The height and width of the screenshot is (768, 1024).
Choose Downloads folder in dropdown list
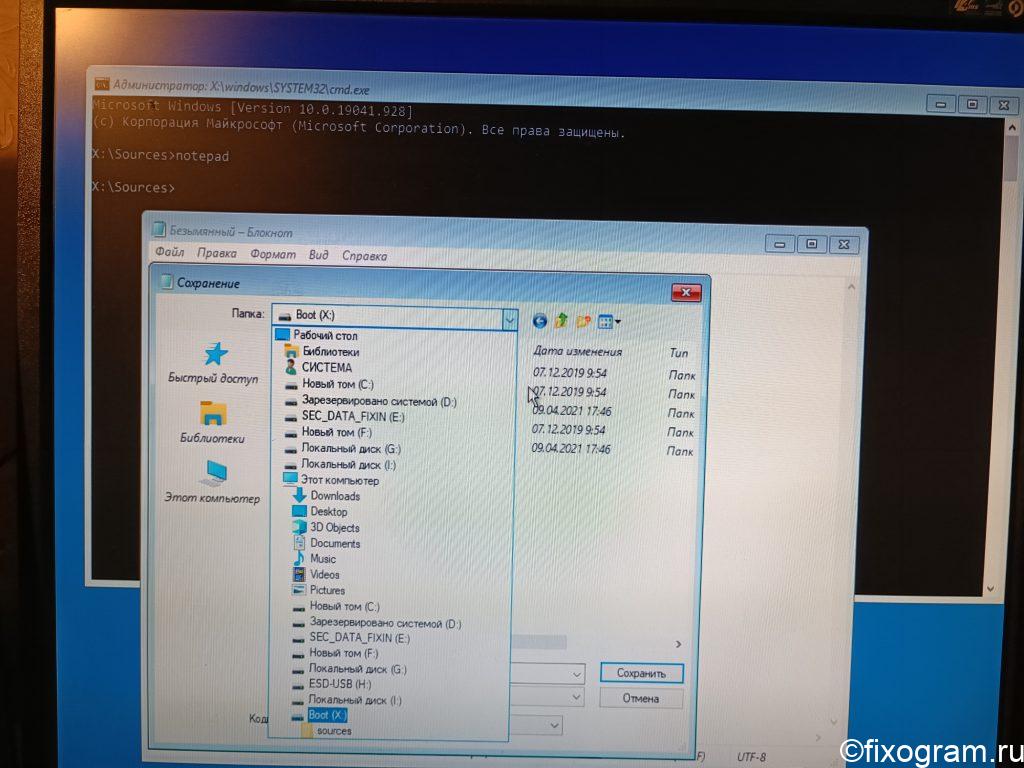point(327,496)
